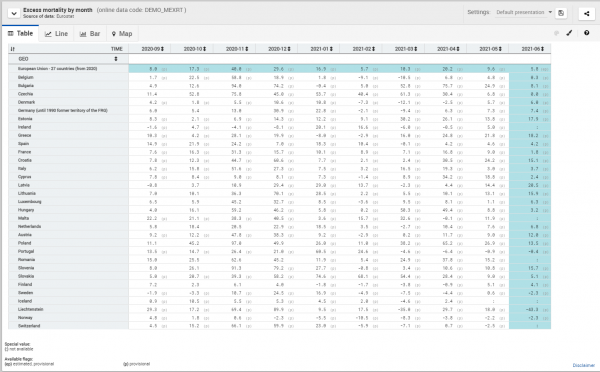Click the TIME header label
This screenshot has height=372, width=600.
[117, 49]
